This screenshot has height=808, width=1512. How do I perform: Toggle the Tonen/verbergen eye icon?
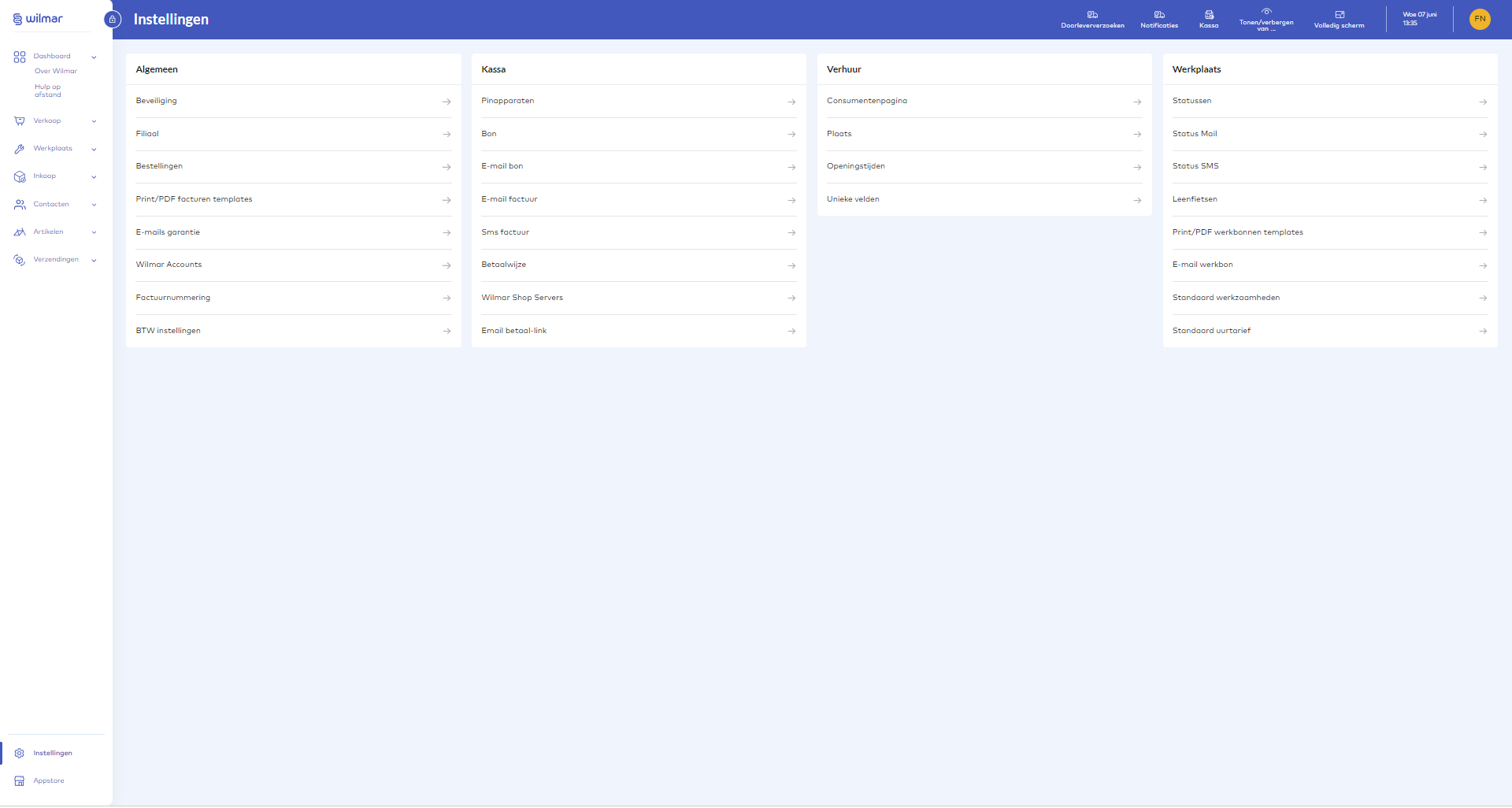coord(1266,12)
